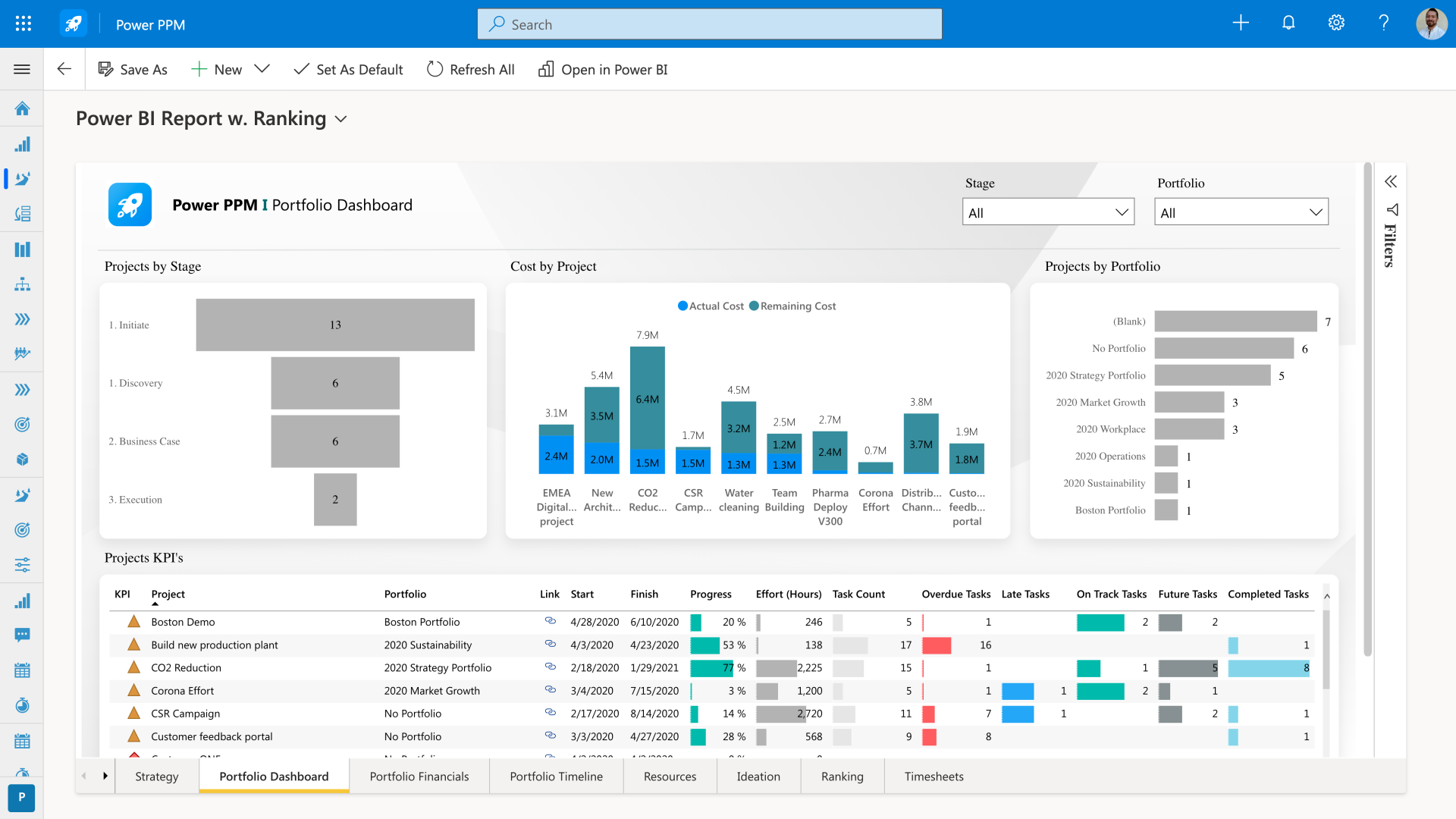Collapse the Filters pane chevrons
This screenshot has width=1456, height=819.
(x=1391, y=181)
